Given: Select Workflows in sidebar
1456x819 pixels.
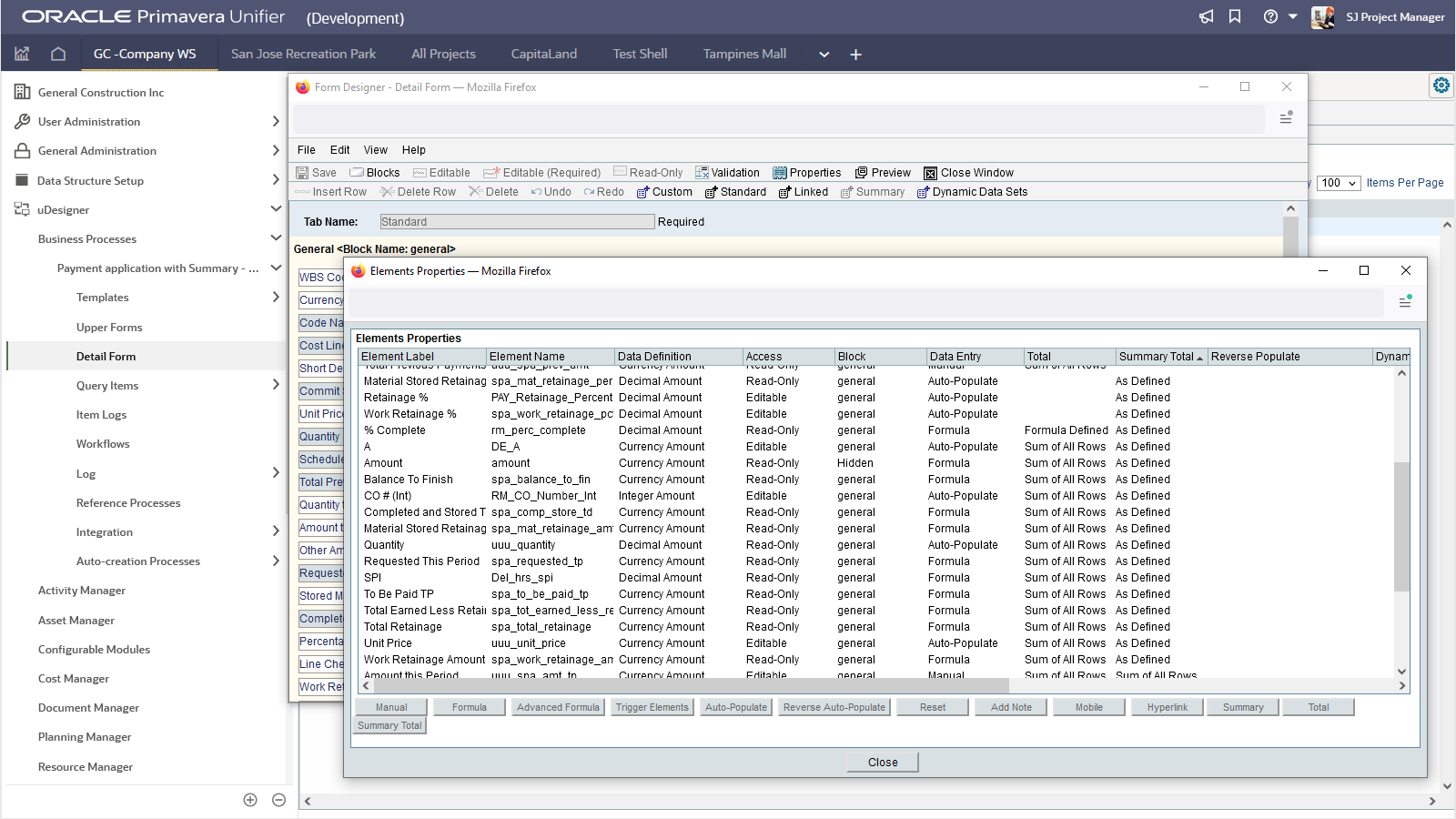Looking at the screenshot, I should coord(103,443).
